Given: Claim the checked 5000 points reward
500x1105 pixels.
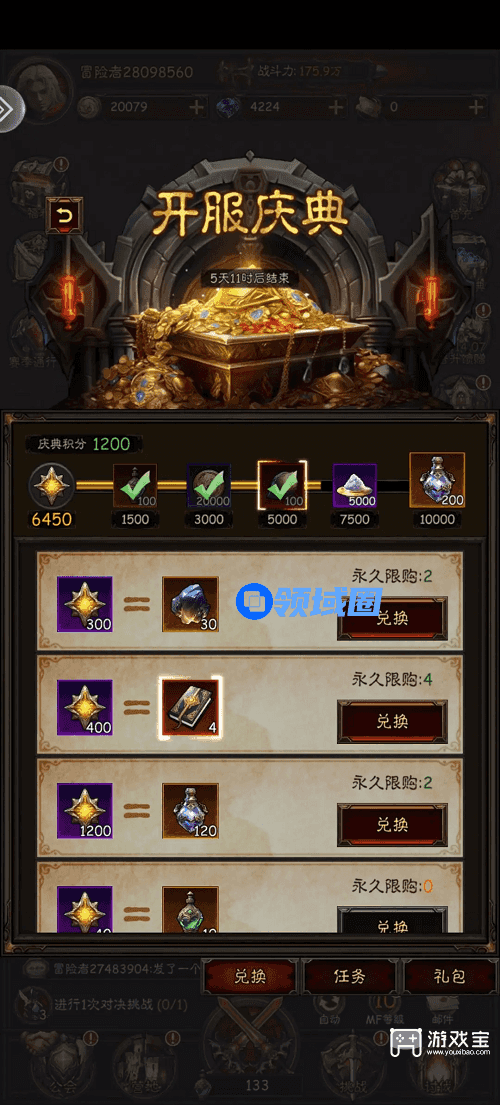Looking at the screenshot, I should (282, 486).
